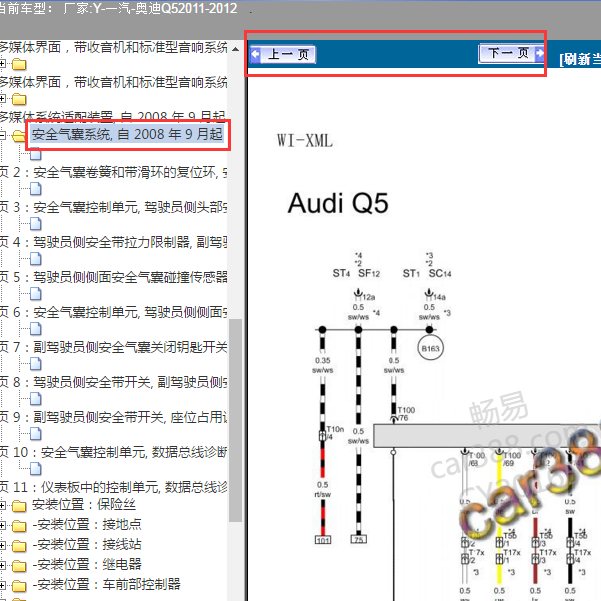Click tree scrollbar up arrow

tap(236, 49)
